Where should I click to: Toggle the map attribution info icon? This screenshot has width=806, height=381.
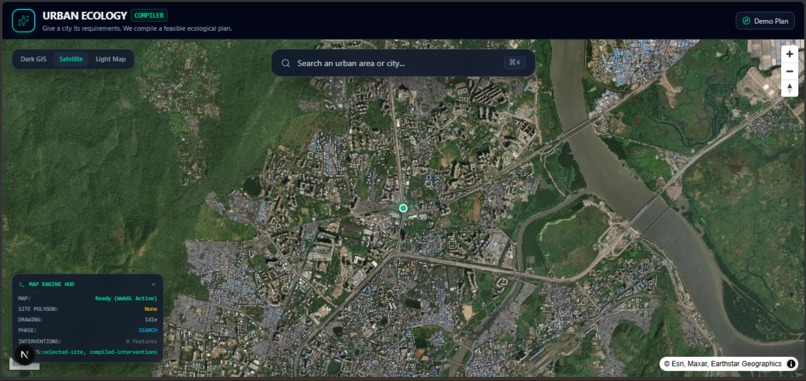tap(791, 364)
